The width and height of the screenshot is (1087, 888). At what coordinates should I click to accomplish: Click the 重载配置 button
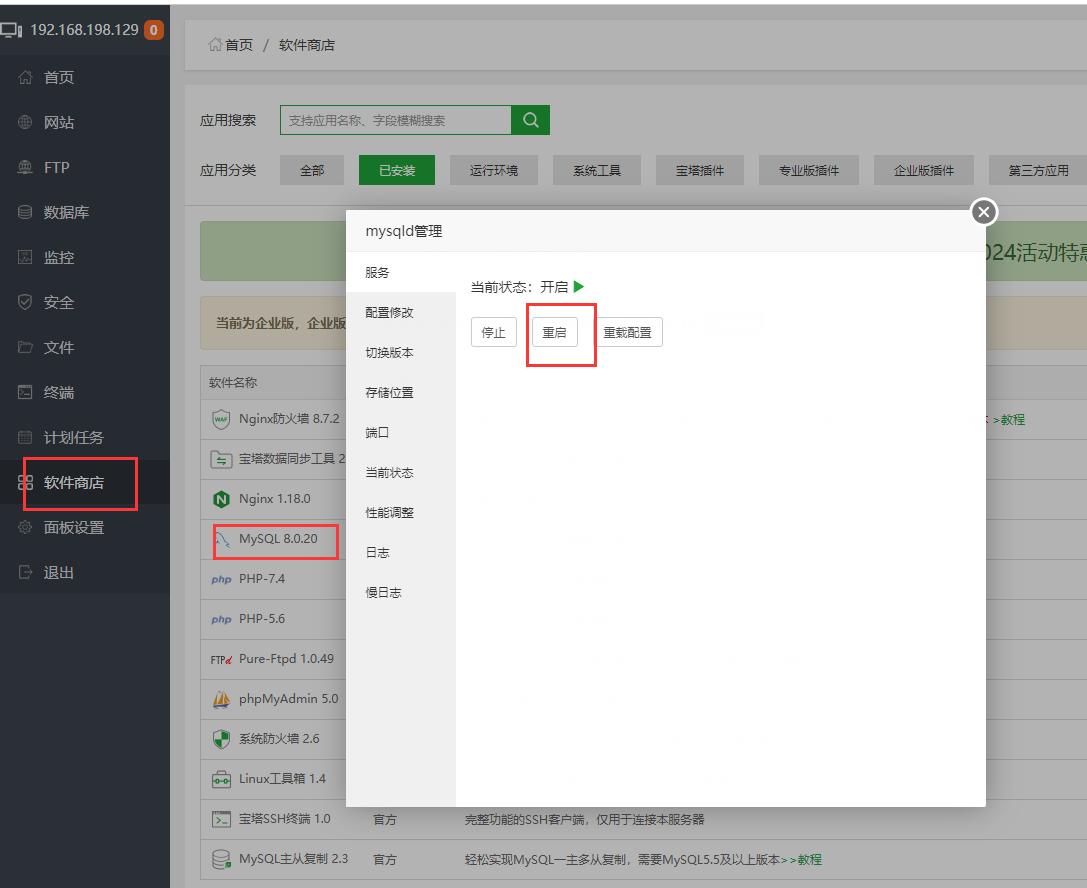(x=628, y=332)
